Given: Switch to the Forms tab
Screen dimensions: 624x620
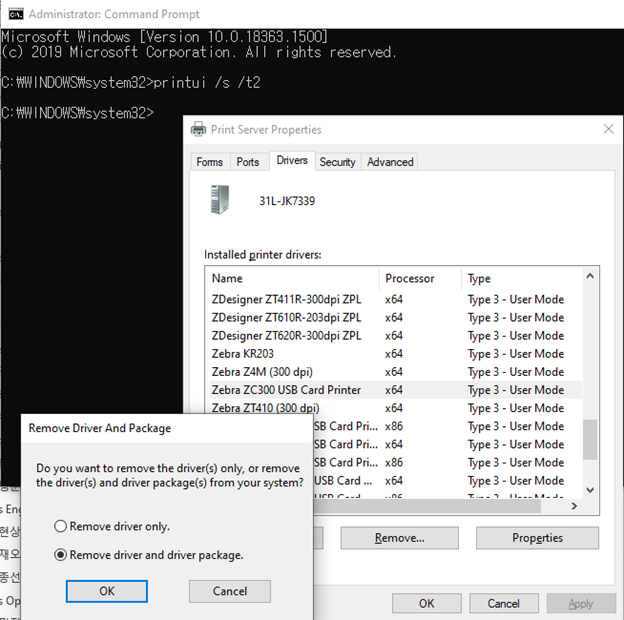Looking at the screenshot, I should [209, 162].
